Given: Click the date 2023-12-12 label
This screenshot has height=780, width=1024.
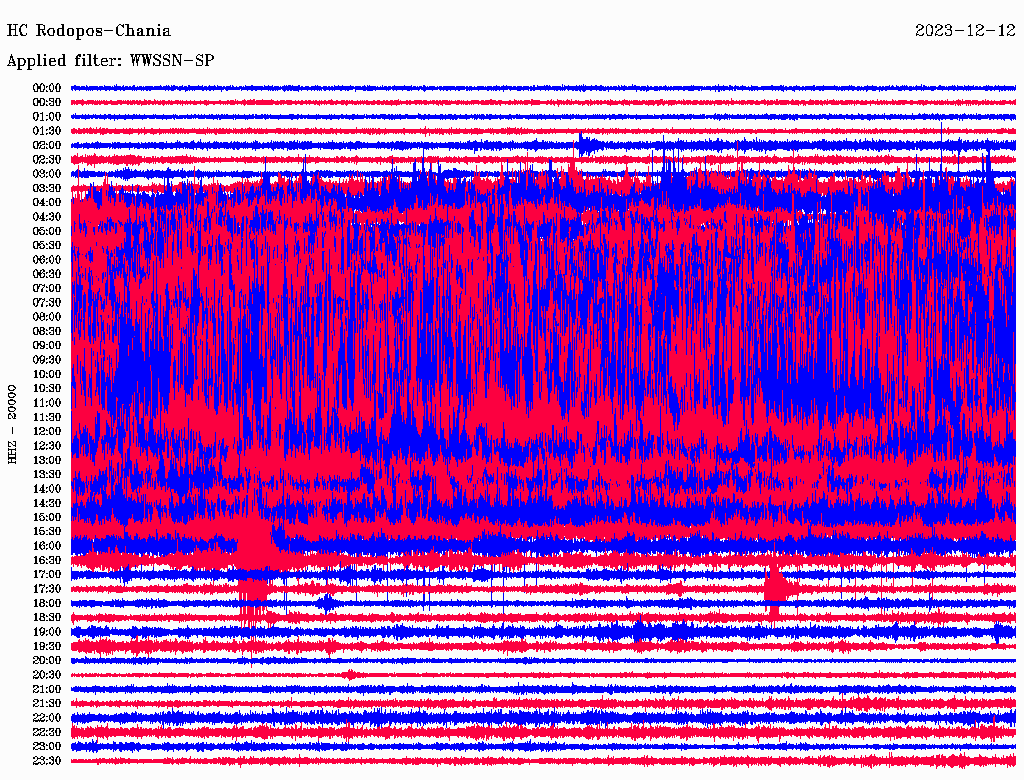Looking at the screenshot, I should coord(965,31).
